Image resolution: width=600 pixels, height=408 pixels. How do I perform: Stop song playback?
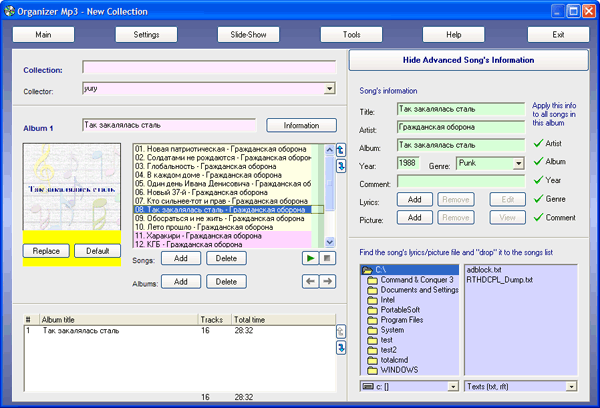tap(327, 258)
